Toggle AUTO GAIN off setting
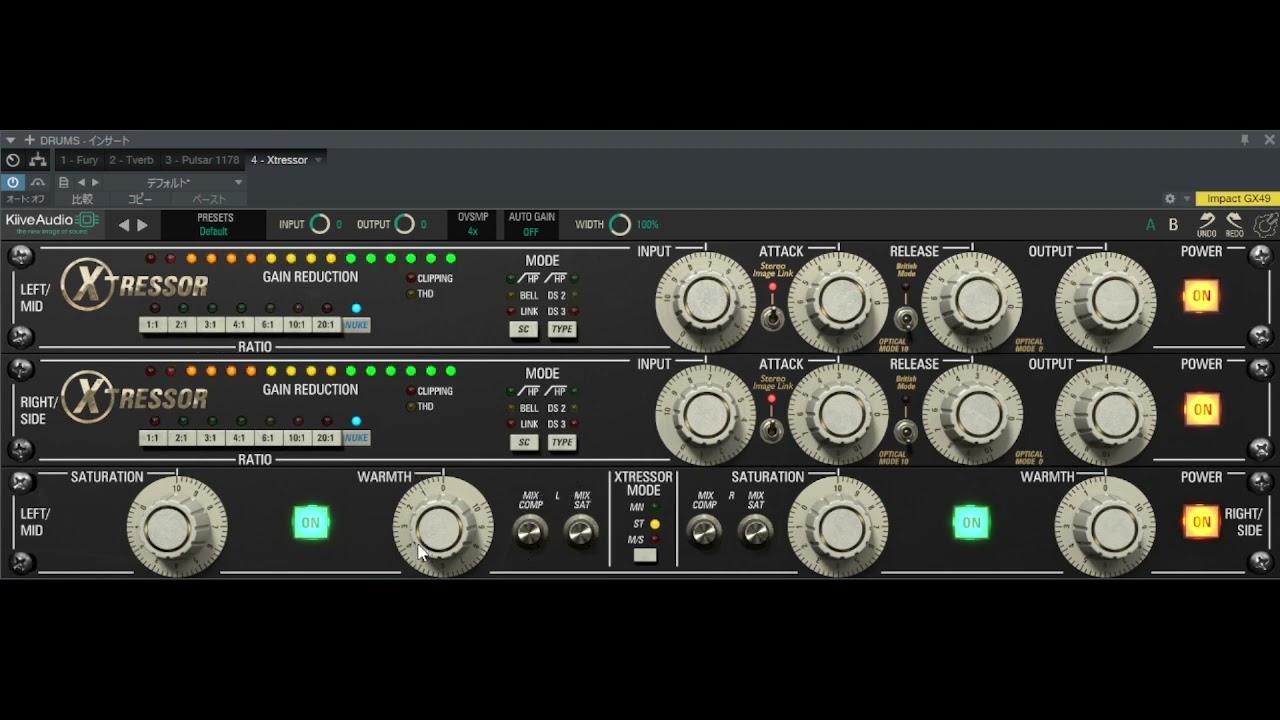Viewport: 1280px width, 720px height. 531,225
